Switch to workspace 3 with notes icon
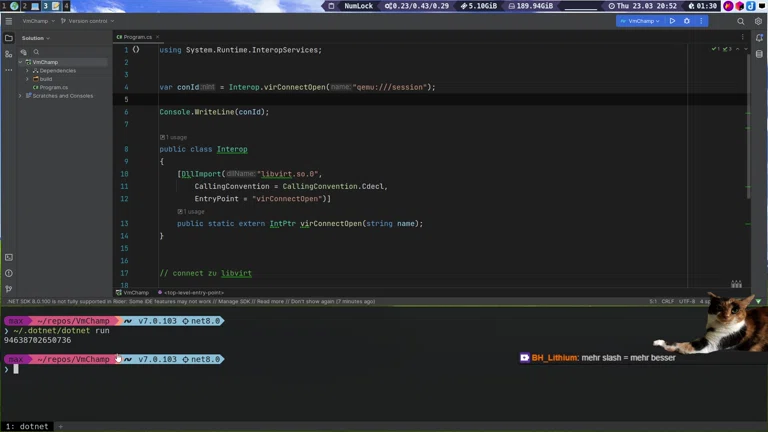The image size is (768, 432). [50, 6]
